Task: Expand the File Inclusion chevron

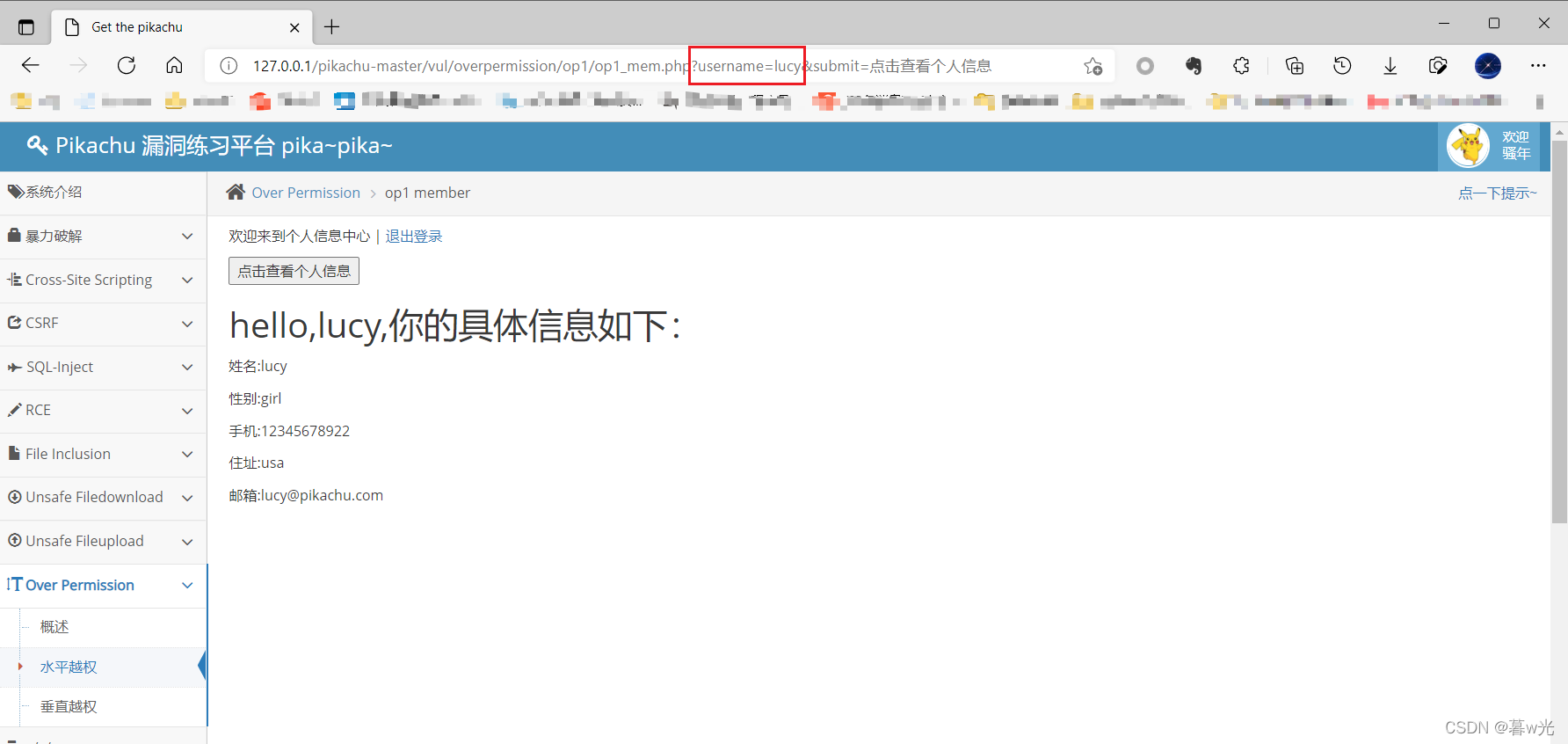Action: 187,454
